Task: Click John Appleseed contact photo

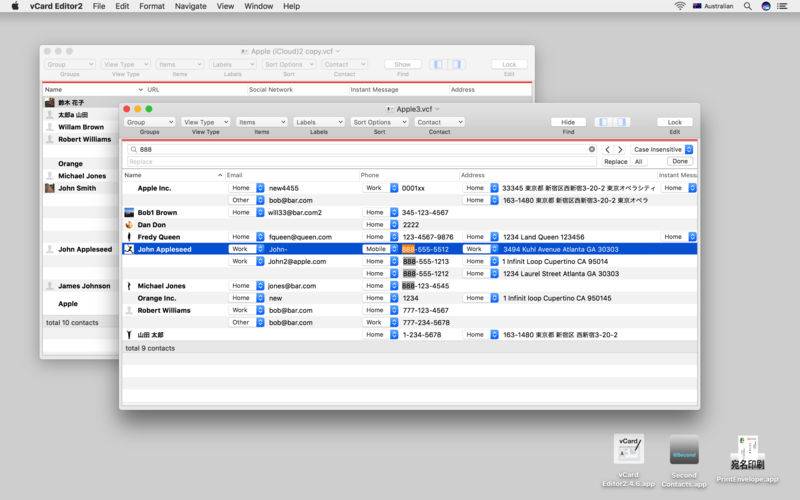Action: (129, 249)
